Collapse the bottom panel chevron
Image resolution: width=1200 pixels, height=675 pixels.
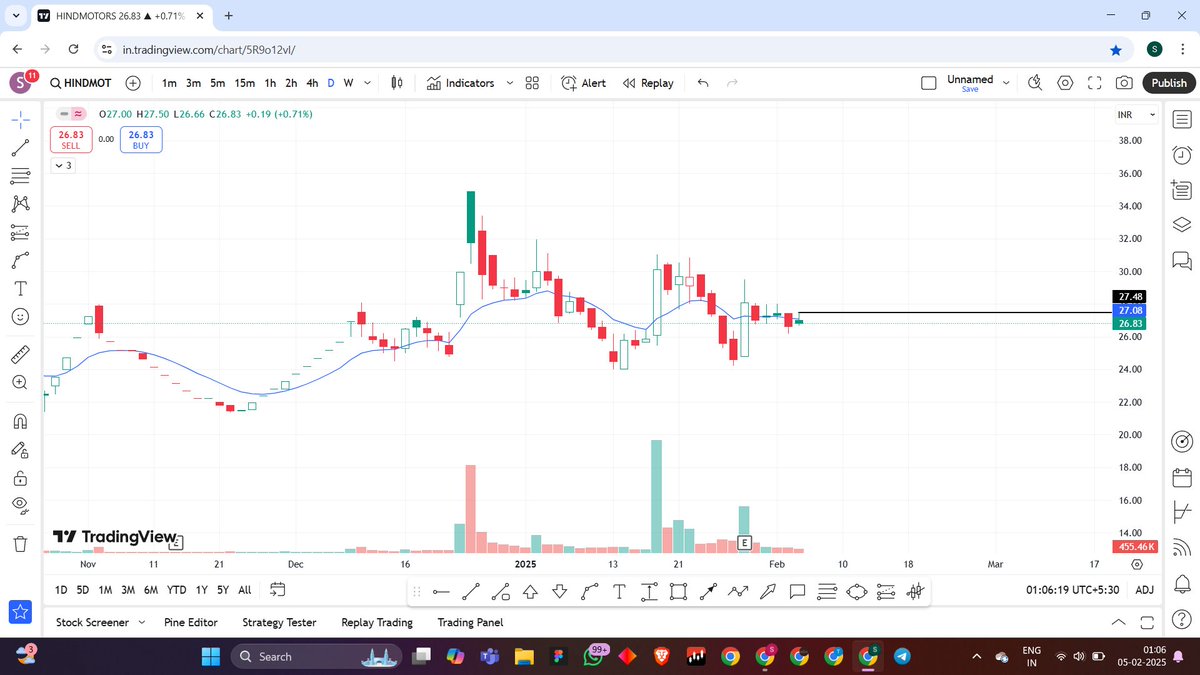pyautogui.click(x=1118, y=622)
